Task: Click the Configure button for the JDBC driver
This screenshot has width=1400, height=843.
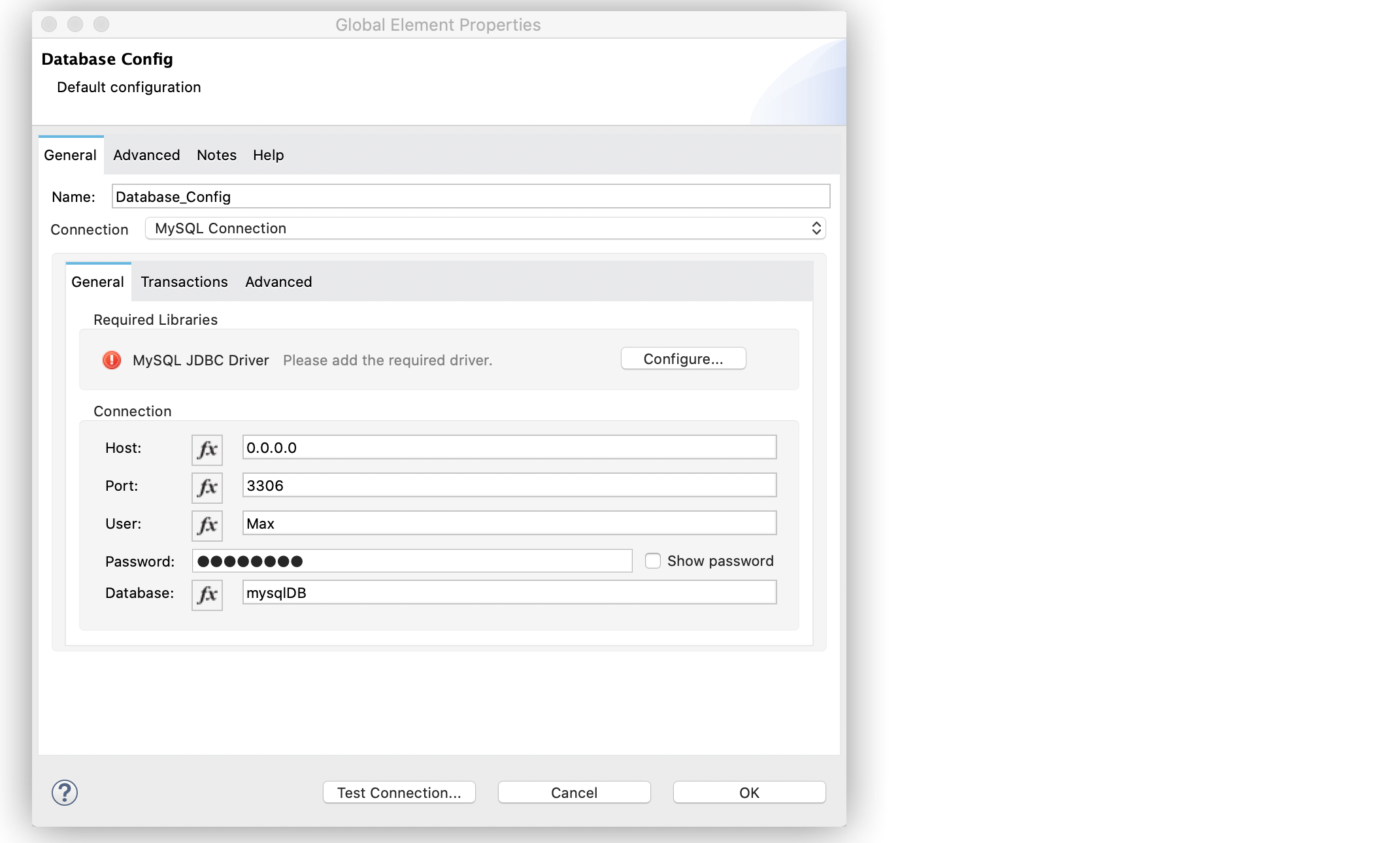Action: (682, 358)
